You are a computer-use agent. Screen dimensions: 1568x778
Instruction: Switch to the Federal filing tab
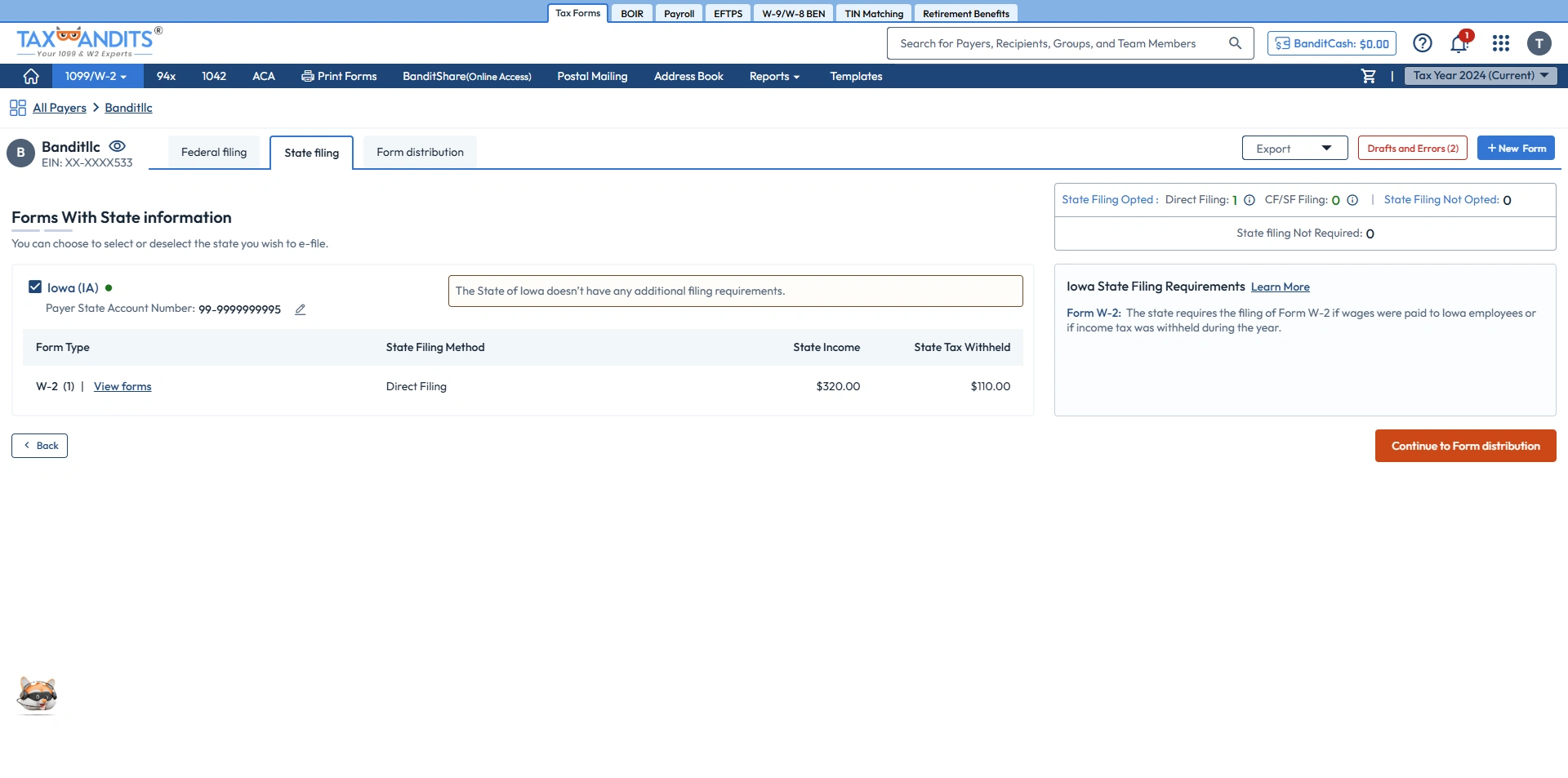tap(214, 153)
